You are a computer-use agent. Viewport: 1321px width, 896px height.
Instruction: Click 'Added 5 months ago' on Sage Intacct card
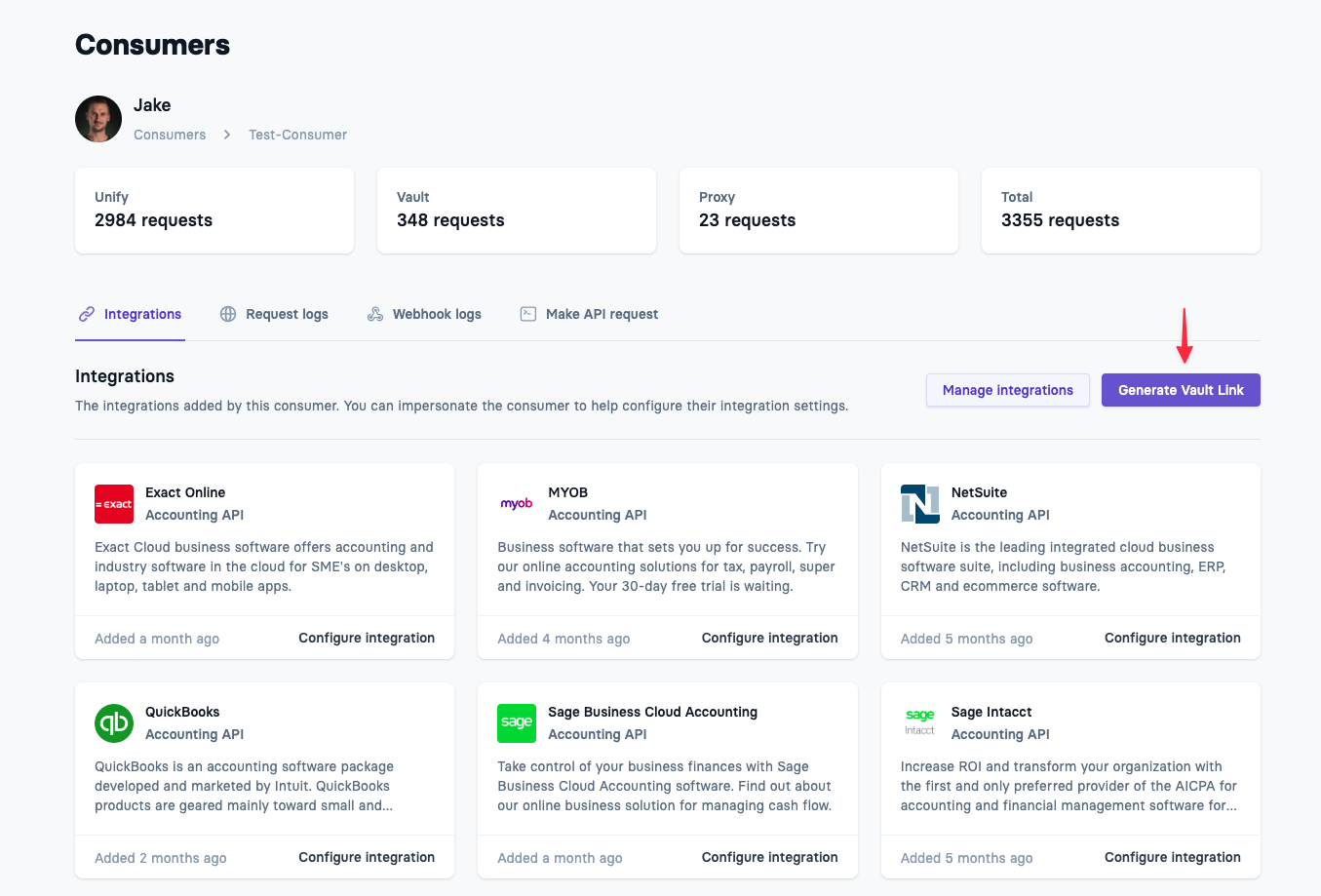tap(966, 858)
